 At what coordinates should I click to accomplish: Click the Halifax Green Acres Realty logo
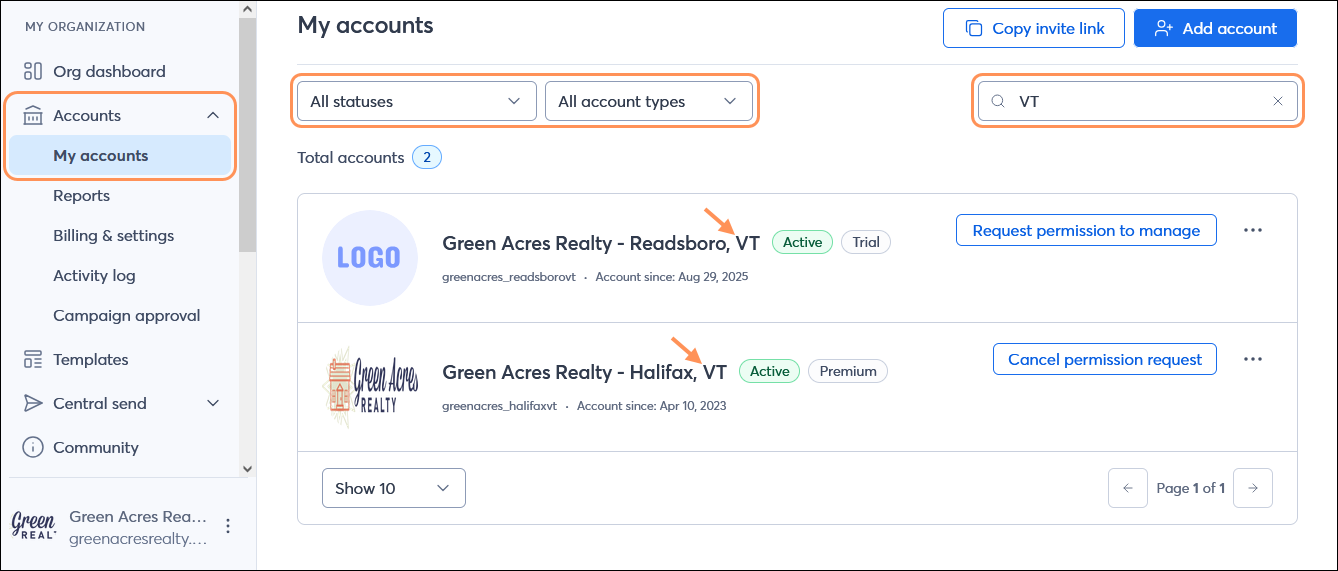(371, 386)
